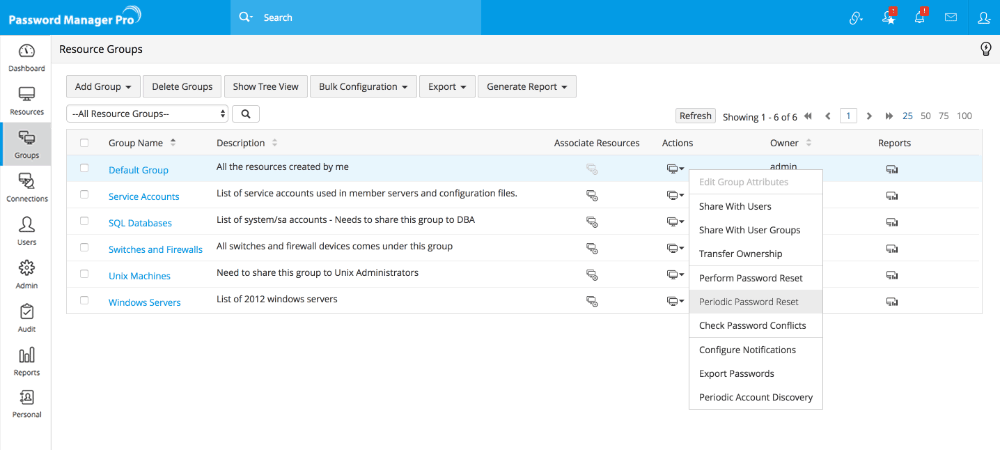The image size is (1000, 450).
Task: Open the Reports icon for Windows Servers row
Action: click(891, 300)
